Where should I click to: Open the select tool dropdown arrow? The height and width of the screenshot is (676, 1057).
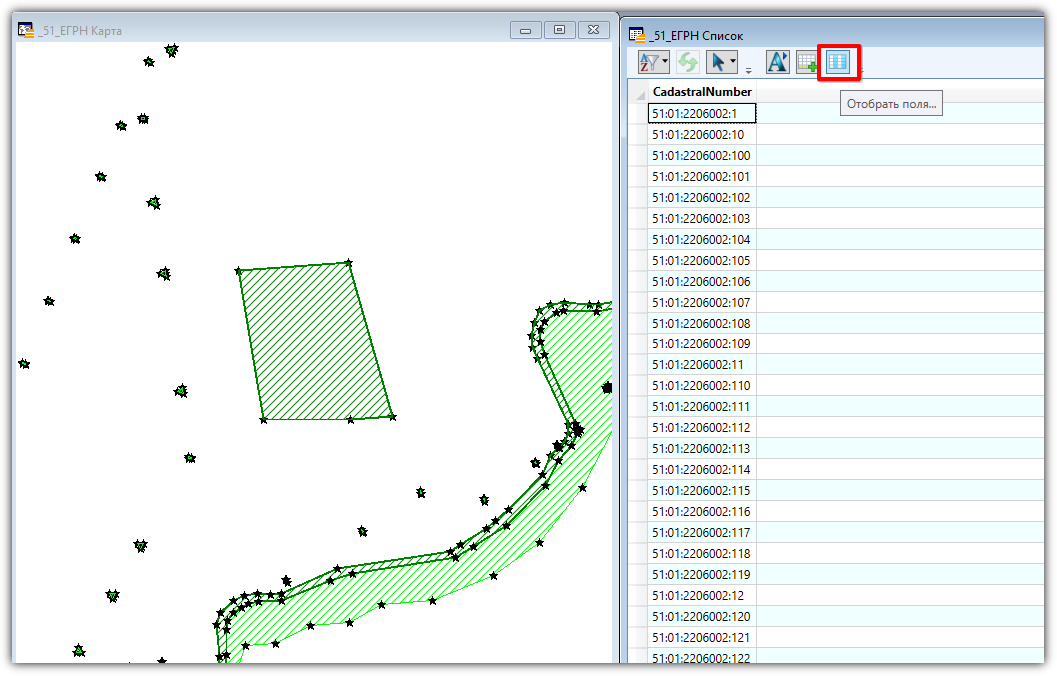point(733,62)
